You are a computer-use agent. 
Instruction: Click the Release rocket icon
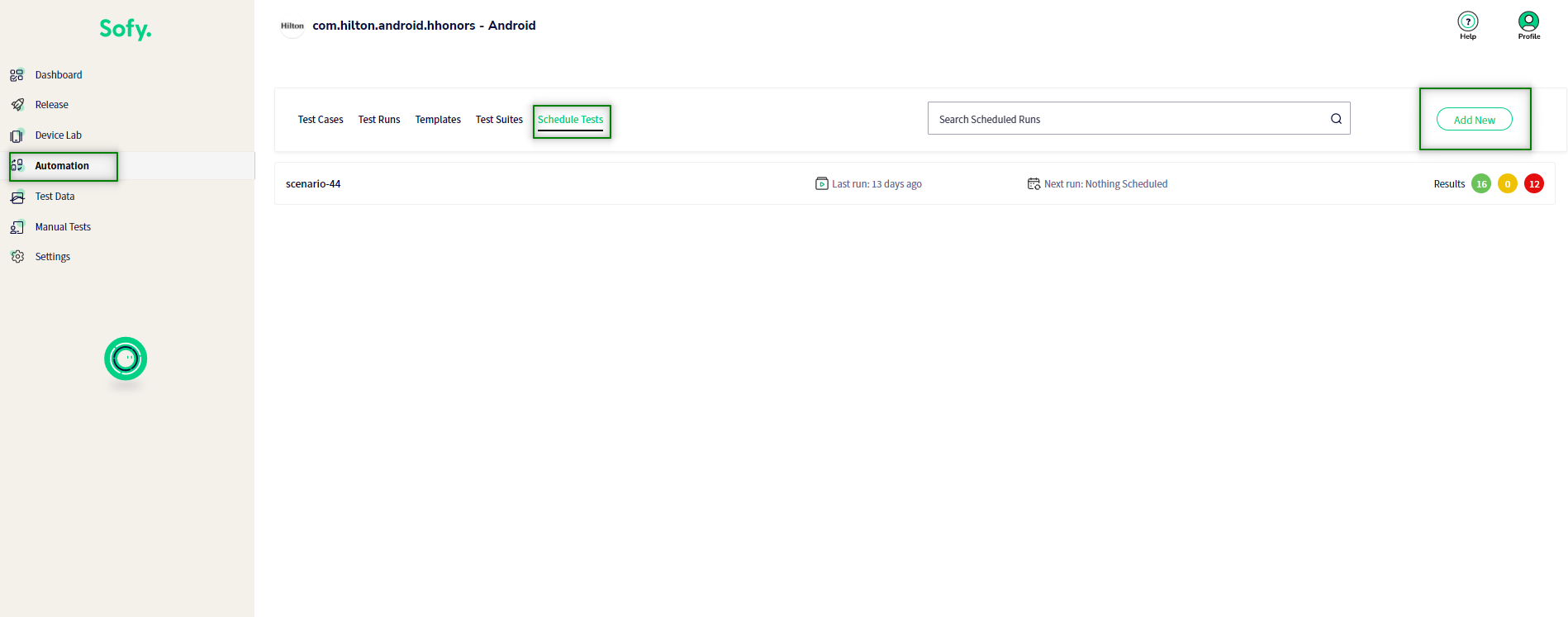(17, 105)
